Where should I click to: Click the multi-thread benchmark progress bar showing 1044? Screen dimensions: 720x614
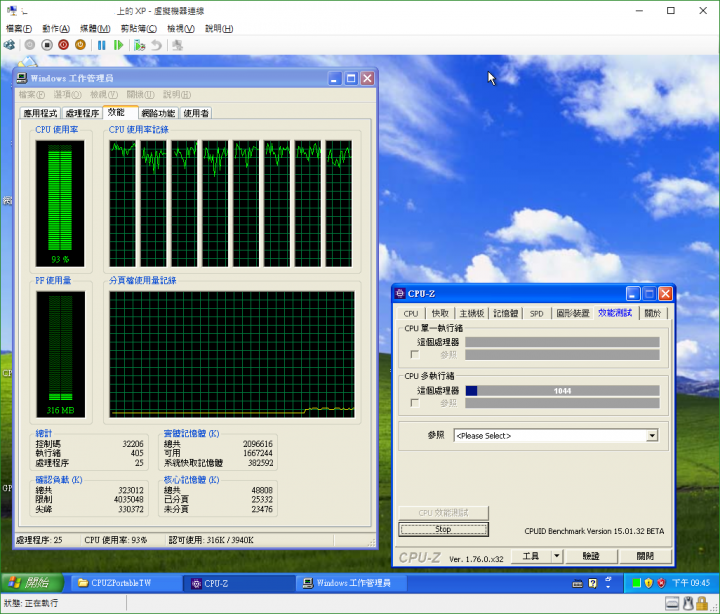[562, 391]
